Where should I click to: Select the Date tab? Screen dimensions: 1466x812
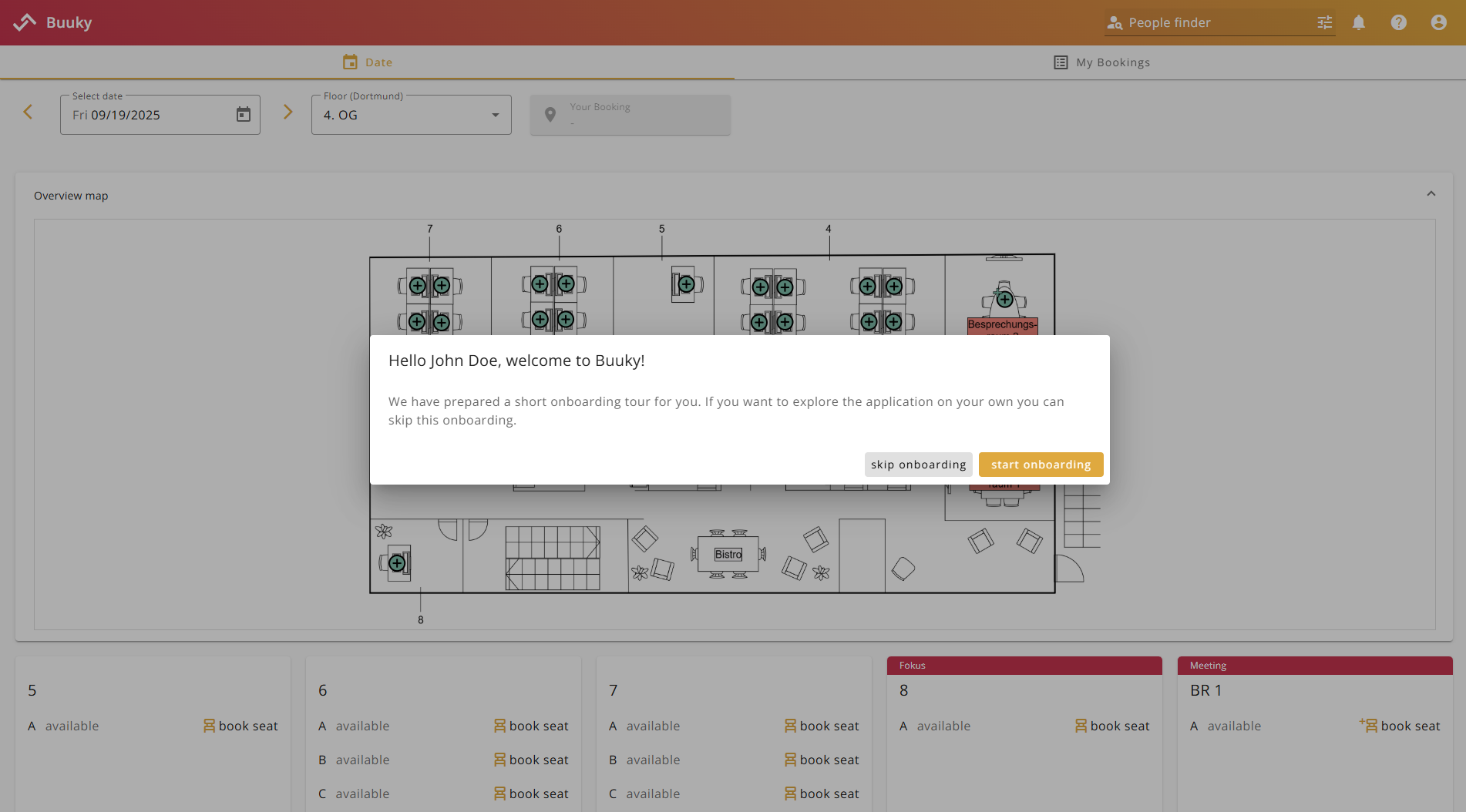[367, 62]
